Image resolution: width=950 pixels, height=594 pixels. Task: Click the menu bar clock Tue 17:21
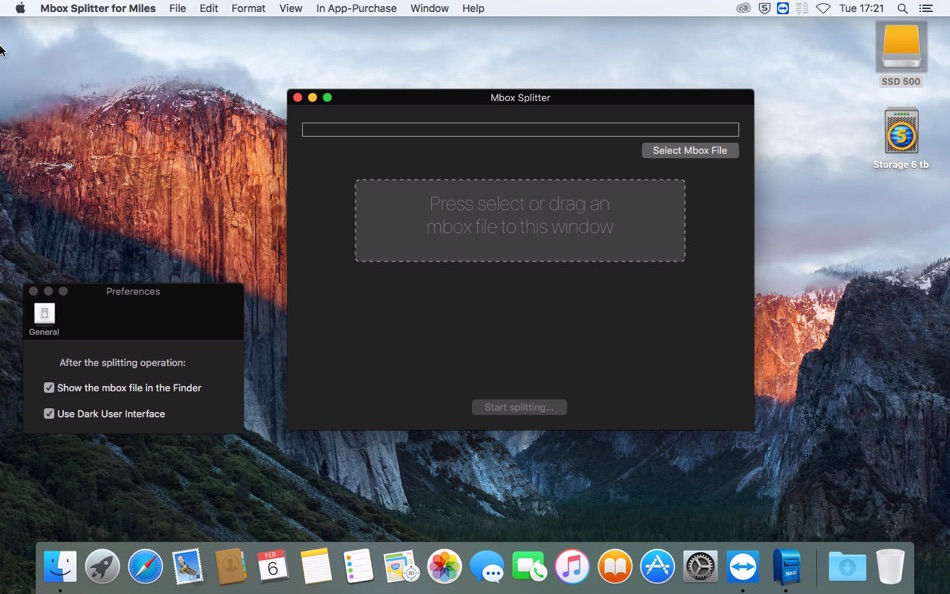coord(862,8)
